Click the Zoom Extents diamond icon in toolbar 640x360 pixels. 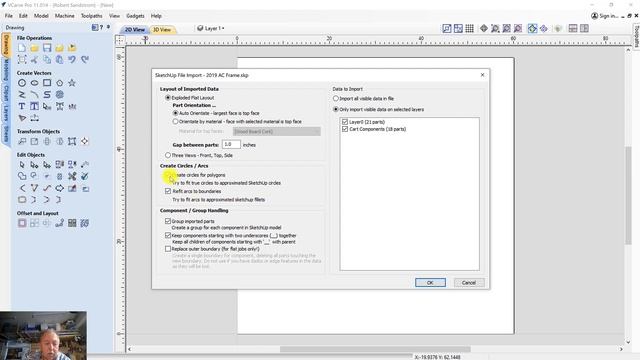coord(484,28)
